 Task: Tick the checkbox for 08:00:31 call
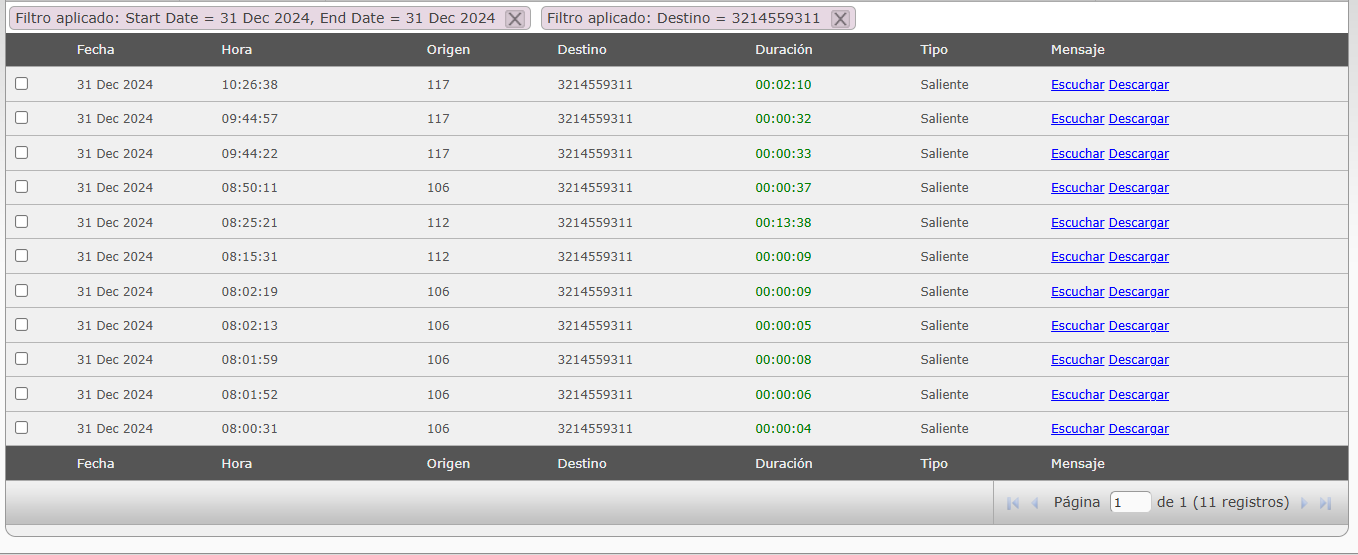point(22,428)
